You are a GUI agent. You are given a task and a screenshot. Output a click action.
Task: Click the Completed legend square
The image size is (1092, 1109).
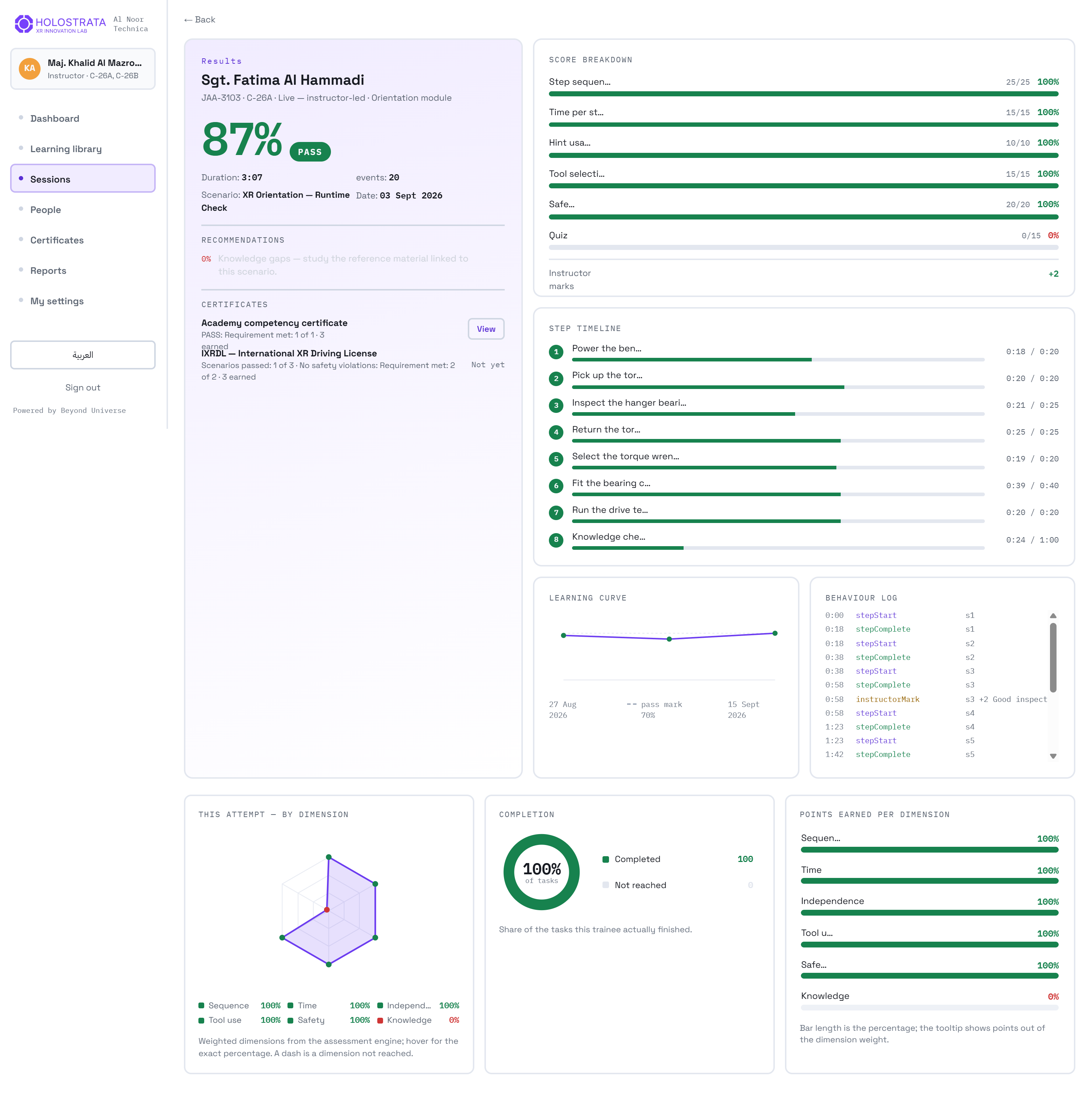tap(606, 859)
